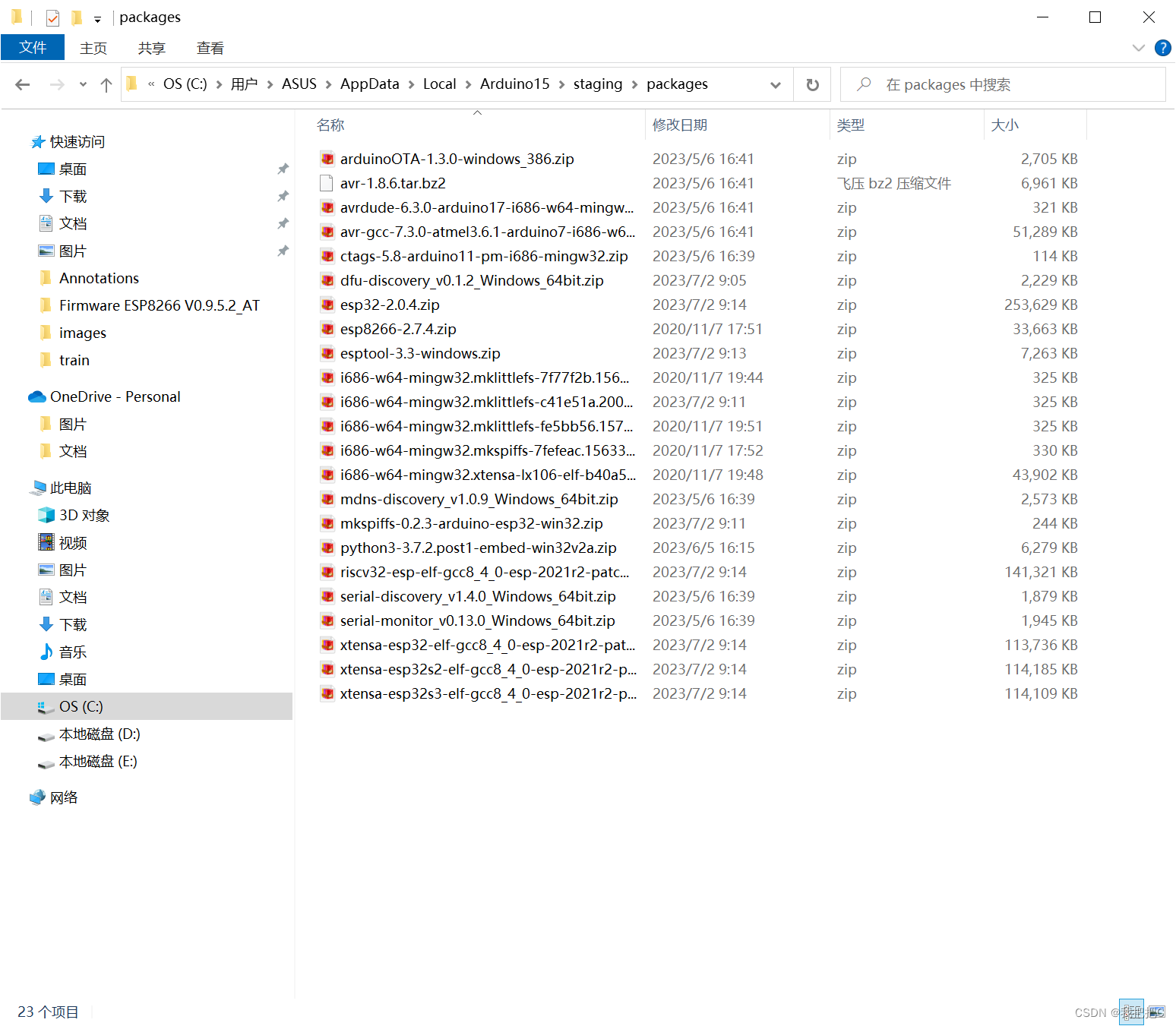Image resolution: width=1176 pixels, height=1026 pixels.
Task: Open train folder in sidebar
Action: tap(74, 360)
